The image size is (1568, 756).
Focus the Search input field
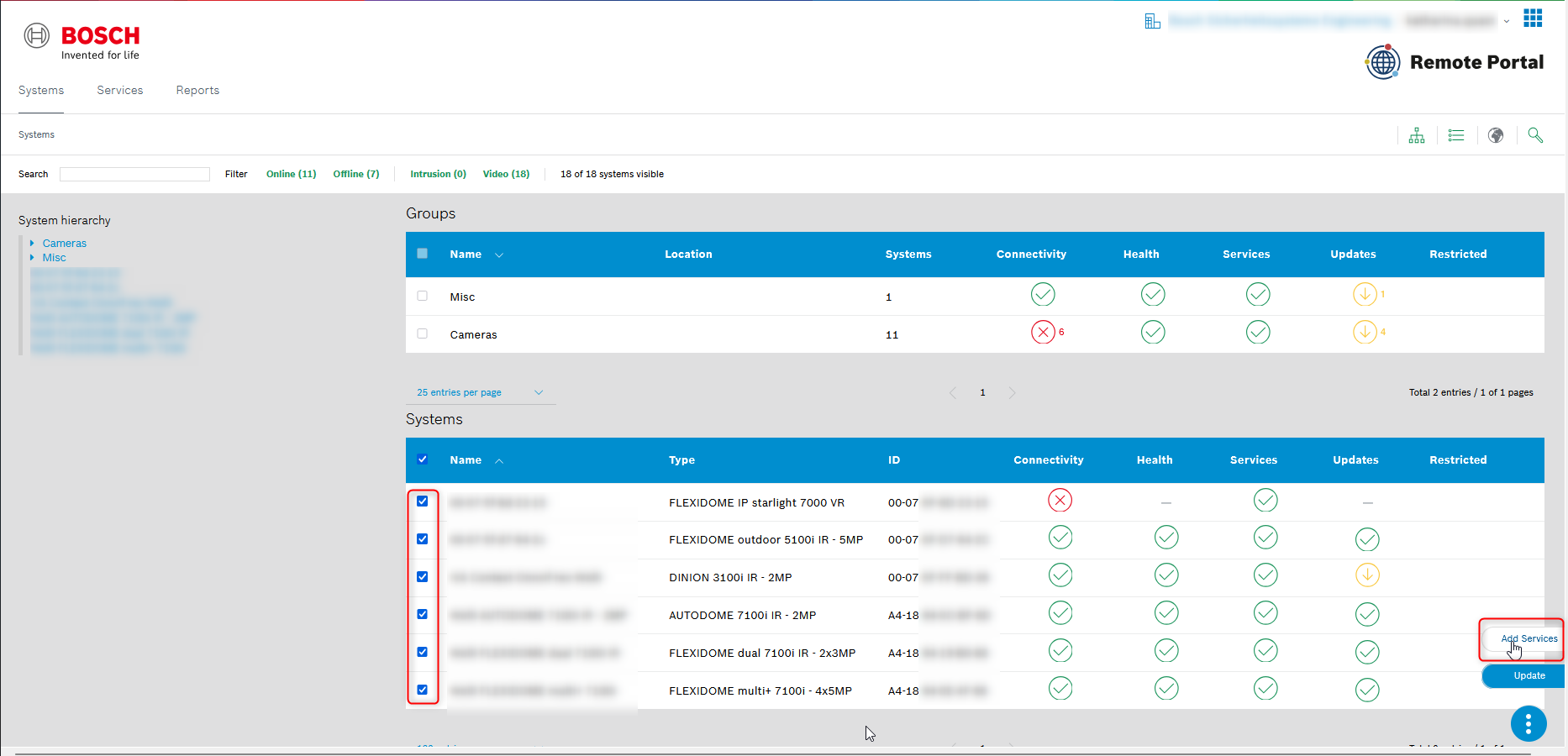pyautogui.click(x=134, y=174)
